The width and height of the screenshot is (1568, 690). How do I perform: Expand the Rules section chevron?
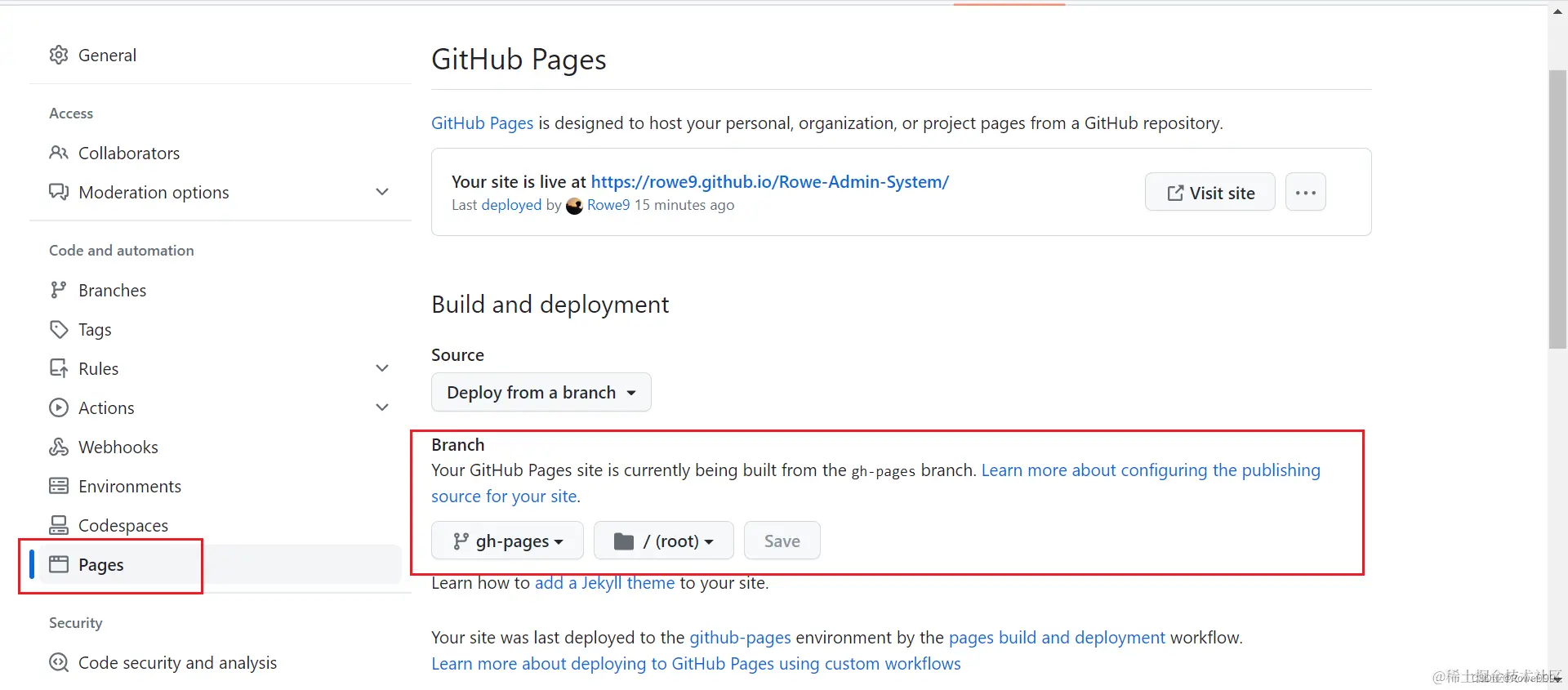pos(382,368)
